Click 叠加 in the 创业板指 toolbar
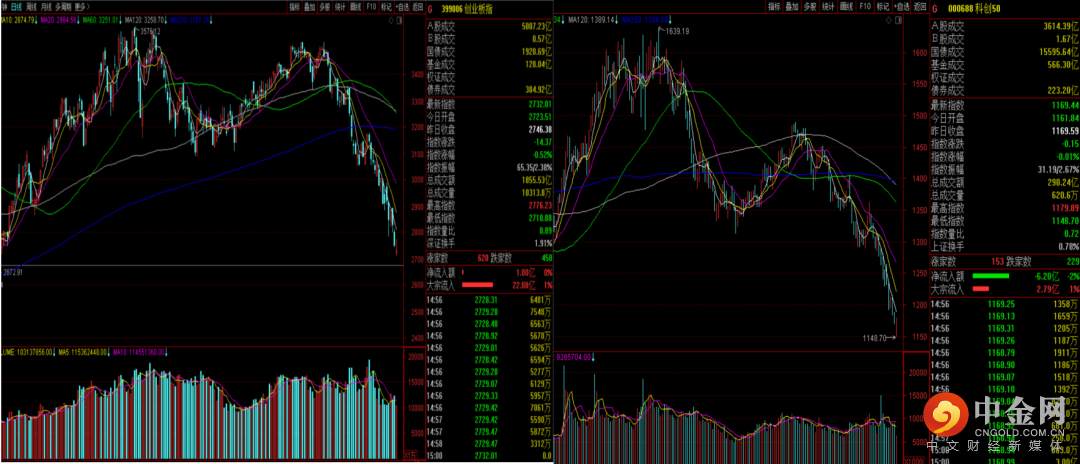1080x464 pixels. [x=309, y=7]
